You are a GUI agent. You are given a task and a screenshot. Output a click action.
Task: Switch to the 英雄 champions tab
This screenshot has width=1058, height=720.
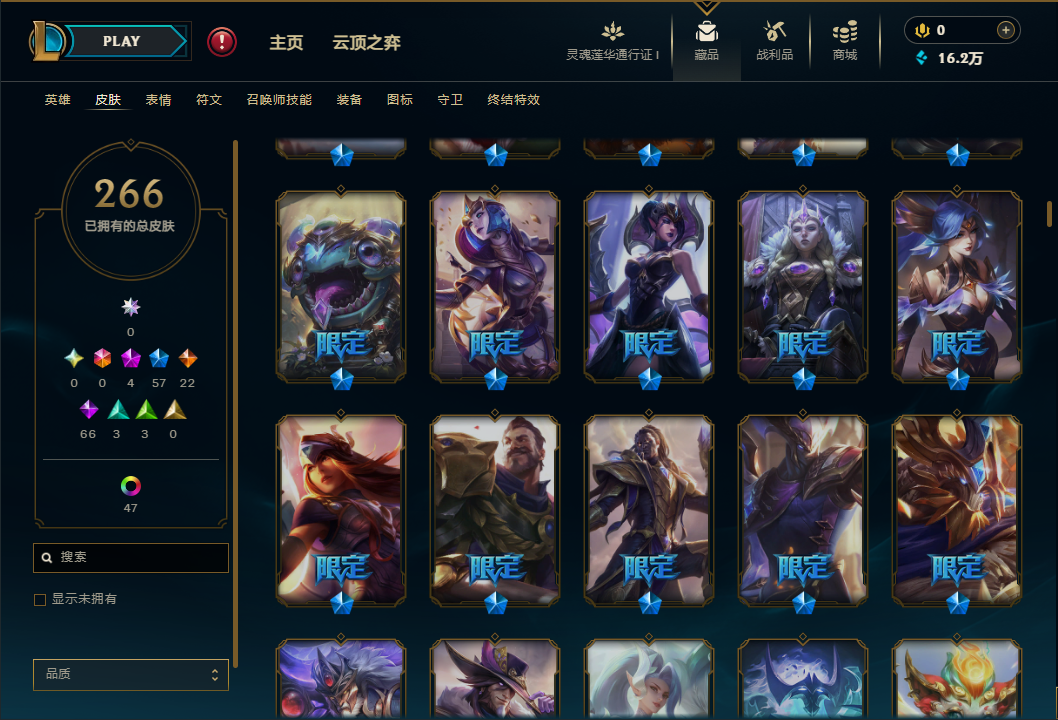tap(57, 100)
